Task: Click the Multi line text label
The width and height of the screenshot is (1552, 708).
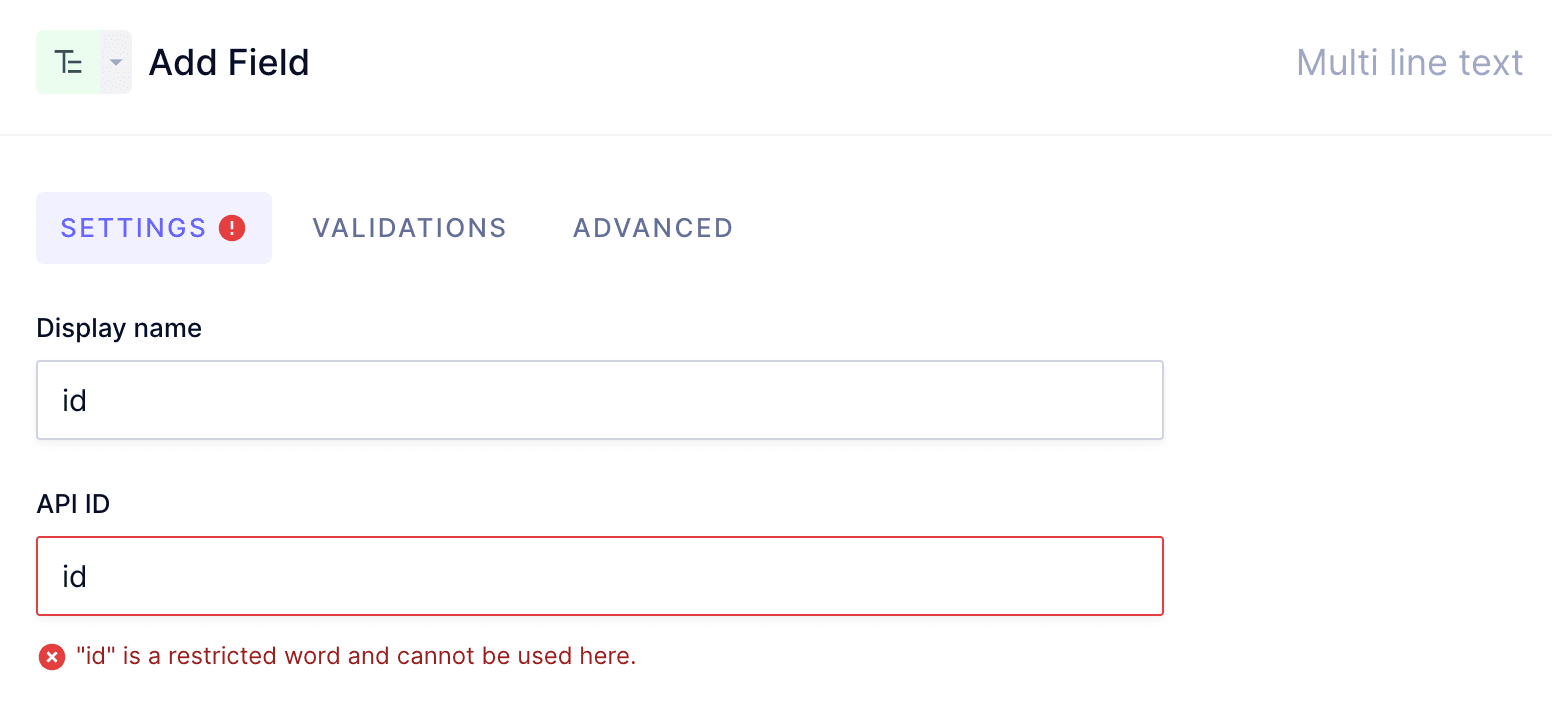Action: (x=1409, y=61)
